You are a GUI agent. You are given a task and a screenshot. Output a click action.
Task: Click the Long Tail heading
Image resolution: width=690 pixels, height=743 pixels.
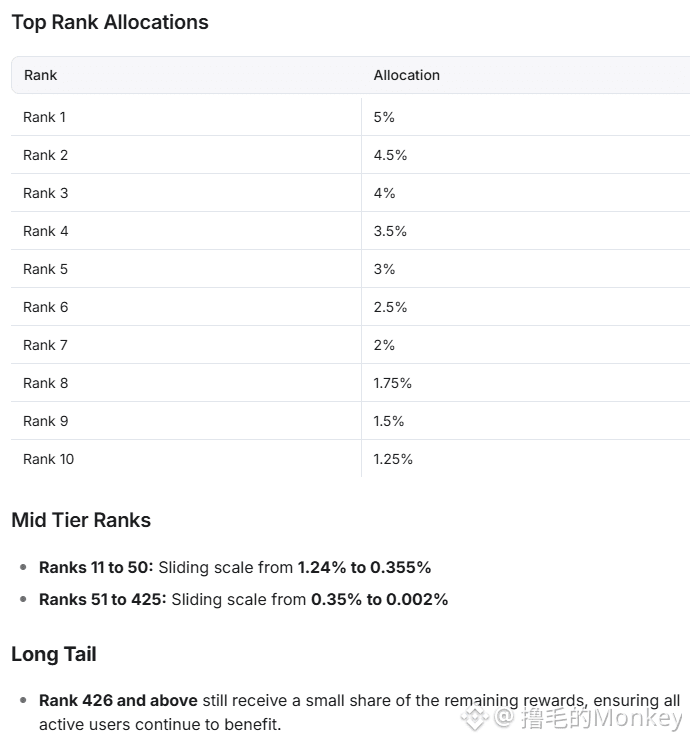pyautogui.click(x=54, y=654)
